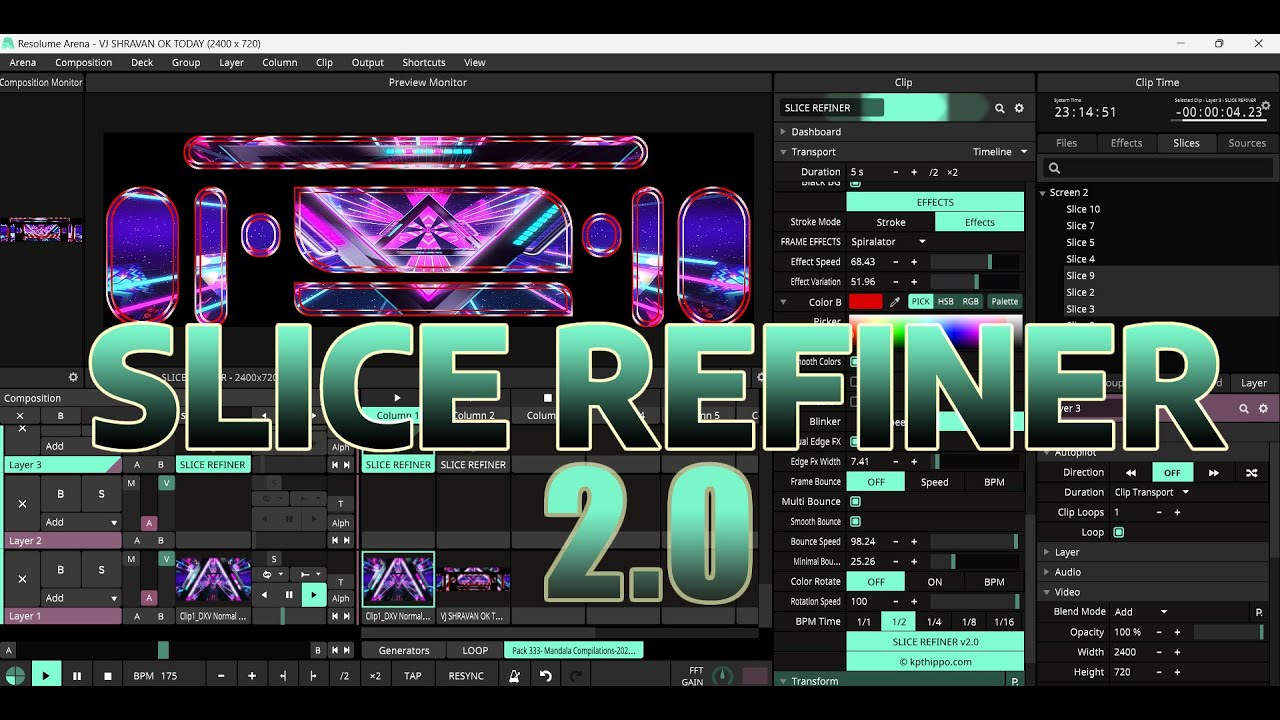The image size is (1280, 720).
Task: Adjust the Effect Speed slider
Action: [975, 262]
